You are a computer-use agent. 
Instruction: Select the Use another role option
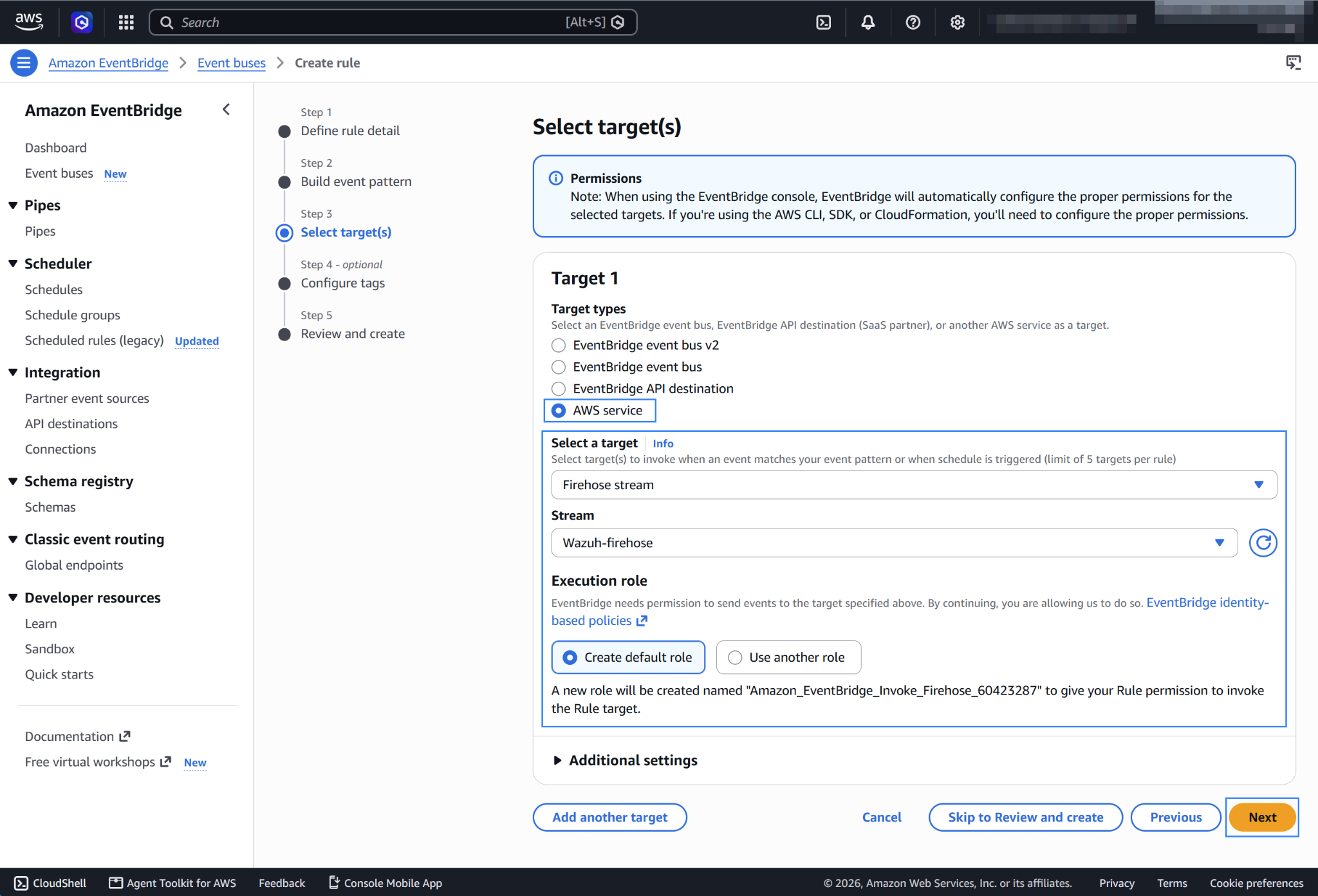click(788, 657)
